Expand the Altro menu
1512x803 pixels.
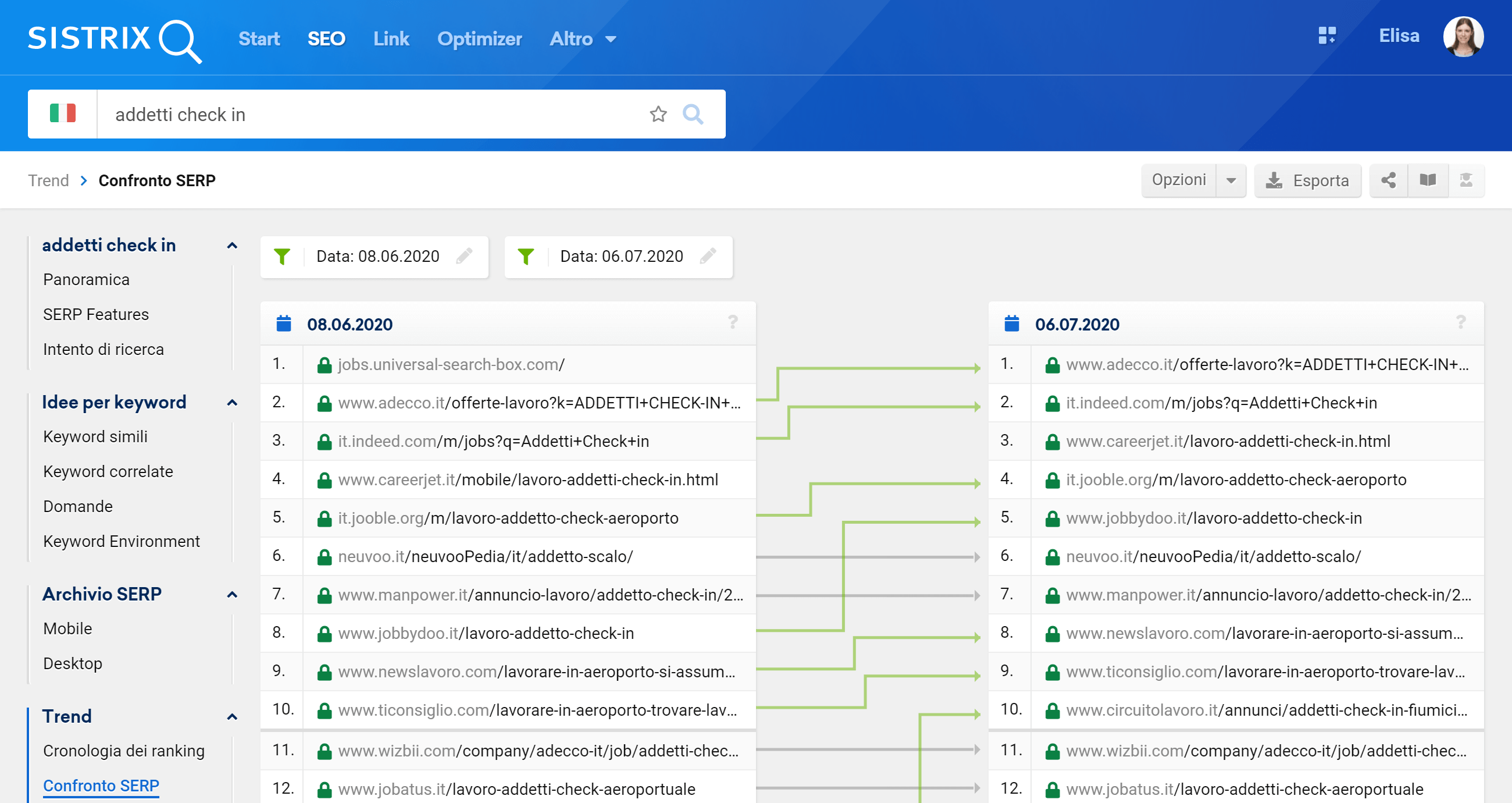(583, 39)
